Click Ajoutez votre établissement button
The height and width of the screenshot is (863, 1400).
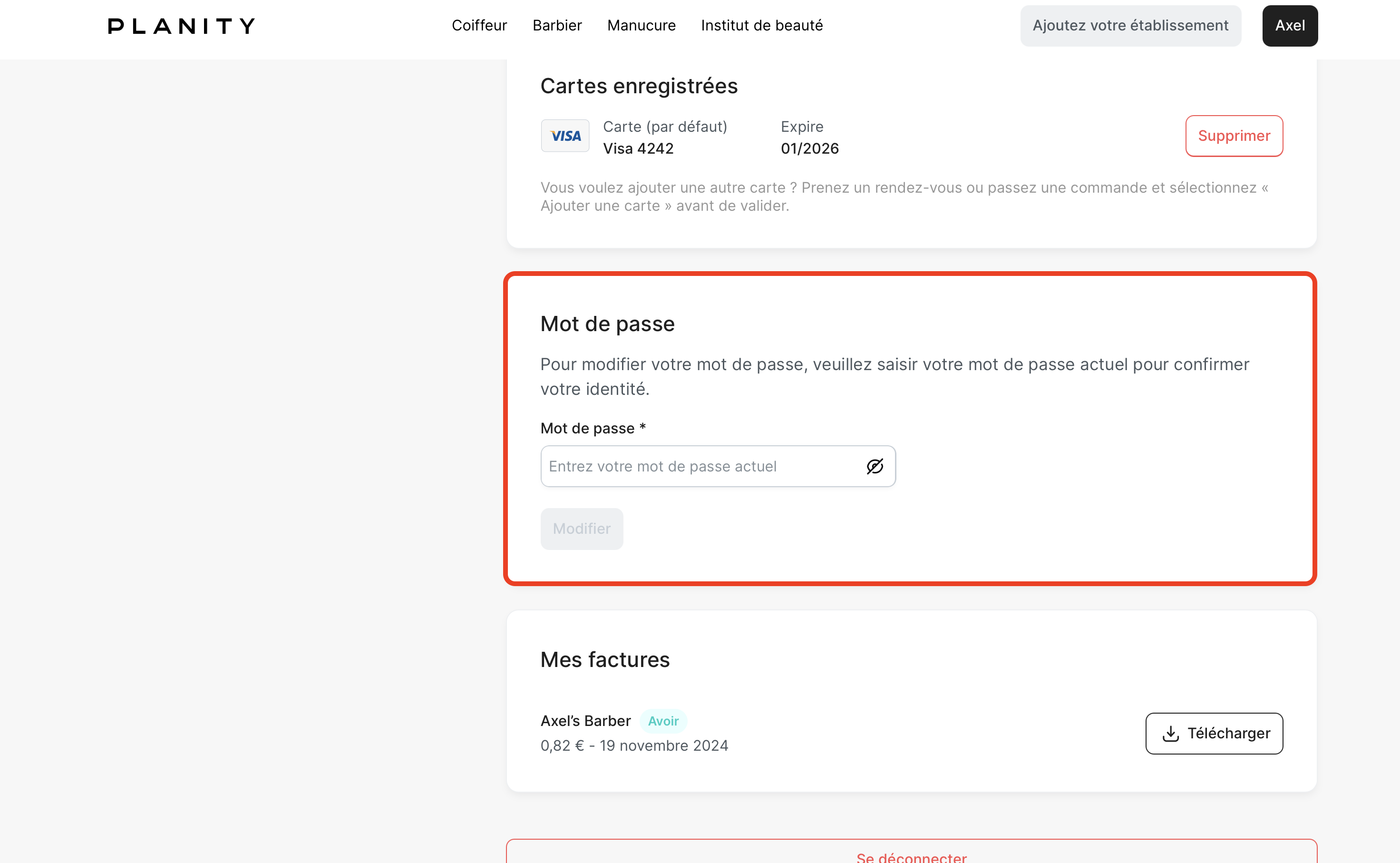click(x=1130, y=26)
